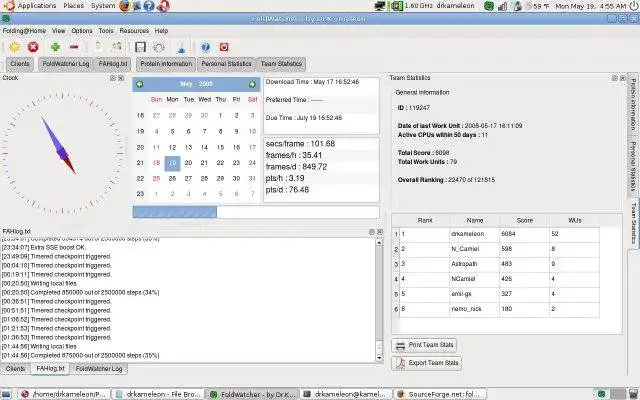This screenshot has height=400, width=640.
Task: Open the Places menu in top panel
Action: pyautogui.click(x=73, y=6)
